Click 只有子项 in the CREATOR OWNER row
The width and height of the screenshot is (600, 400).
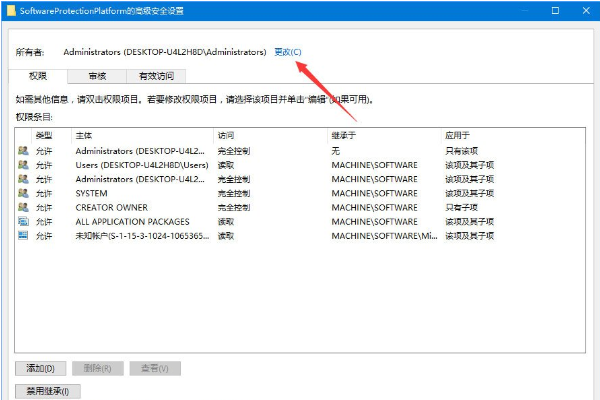(461, 207)
